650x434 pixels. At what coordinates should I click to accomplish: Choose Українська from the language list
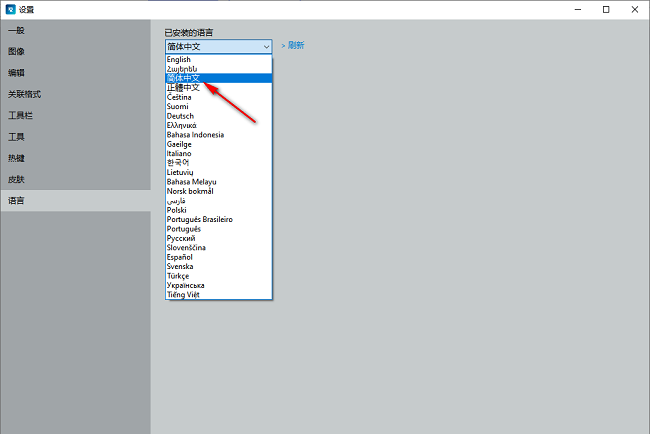(218, 285)
